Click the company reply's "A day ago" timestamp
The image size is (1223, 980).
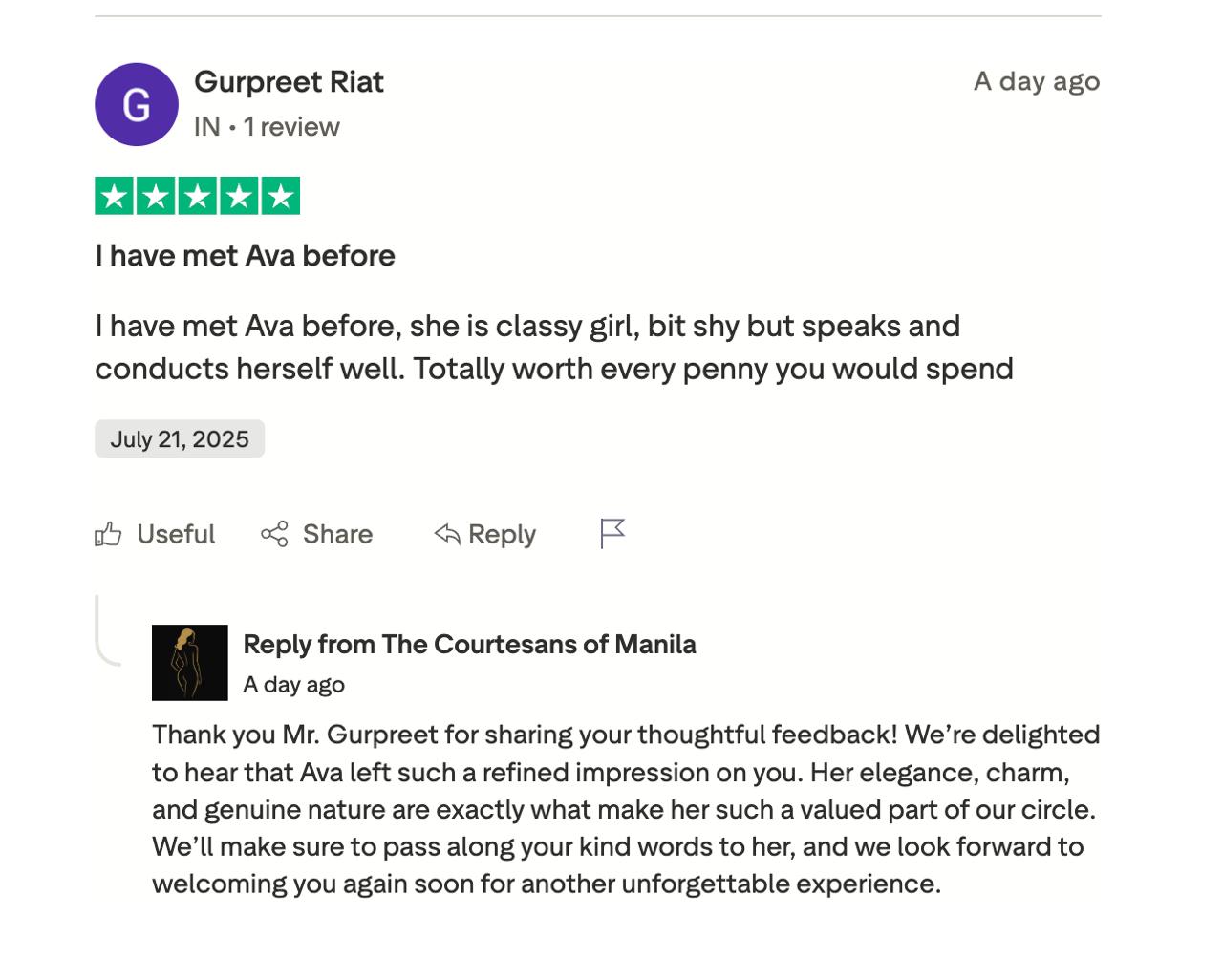pos(293,685)
